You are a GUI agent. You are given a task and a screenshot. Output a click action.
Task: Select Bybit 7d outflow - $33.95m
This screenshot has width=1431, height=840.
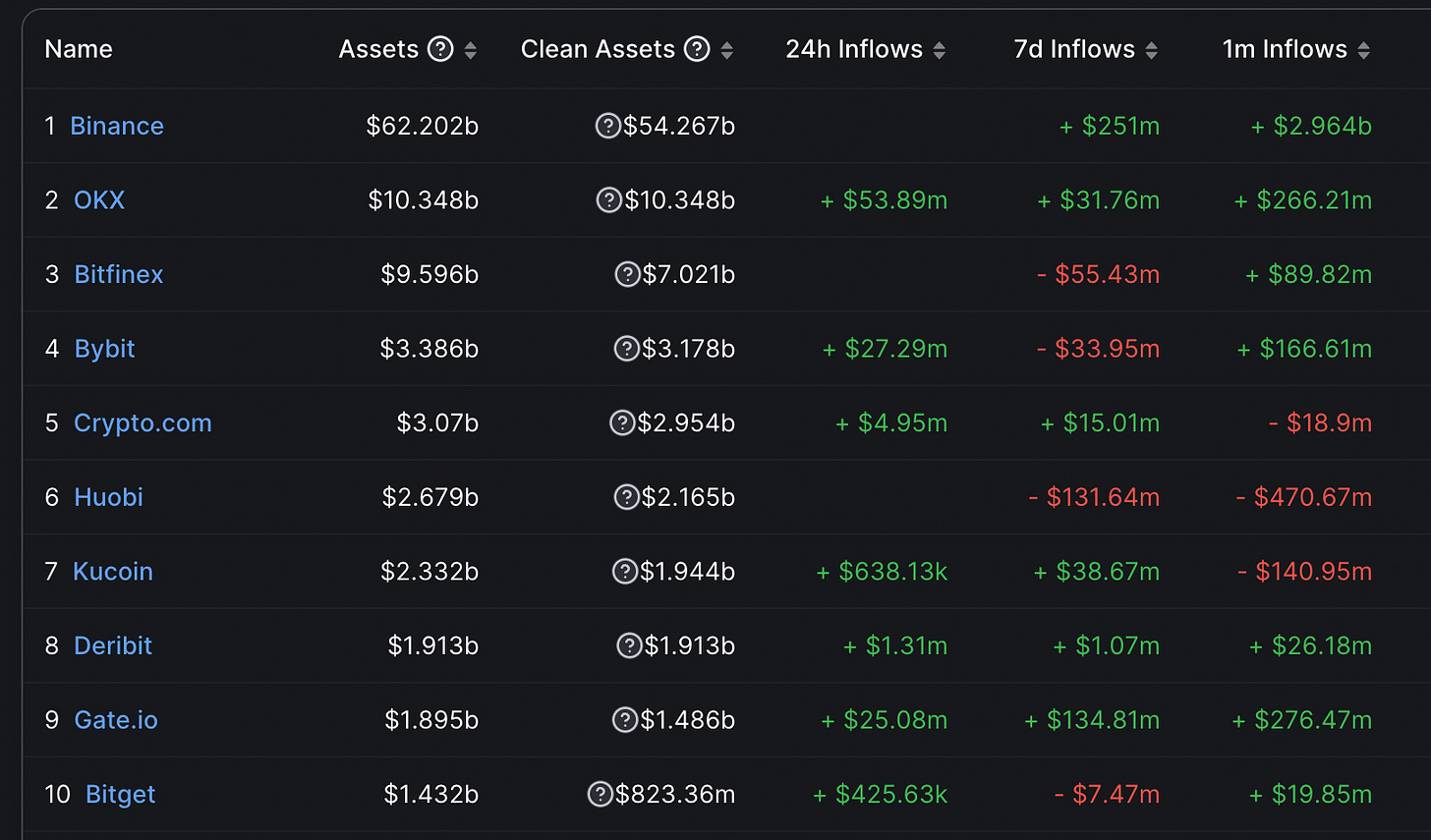1099,349
